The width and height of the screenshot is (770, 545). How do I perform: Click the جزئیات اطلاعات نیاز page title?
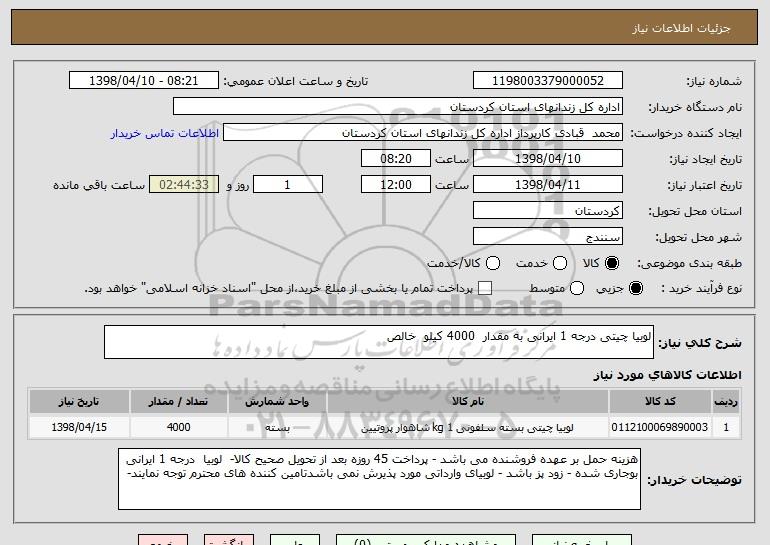[681, 28]
